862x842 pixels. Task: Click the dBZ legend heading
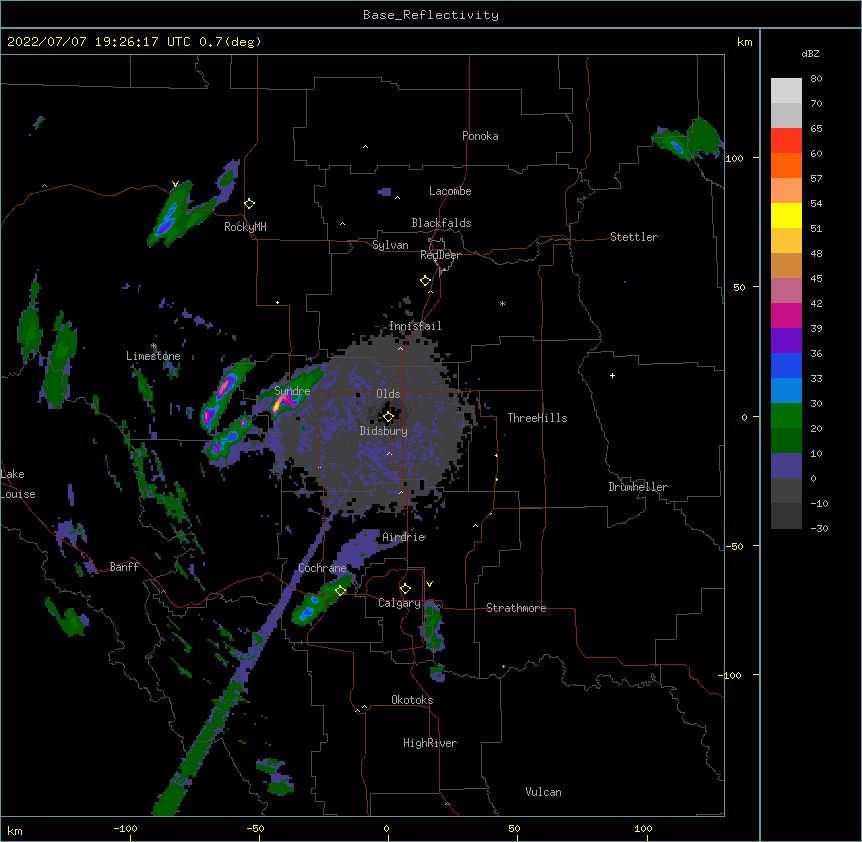coord(810,53)
